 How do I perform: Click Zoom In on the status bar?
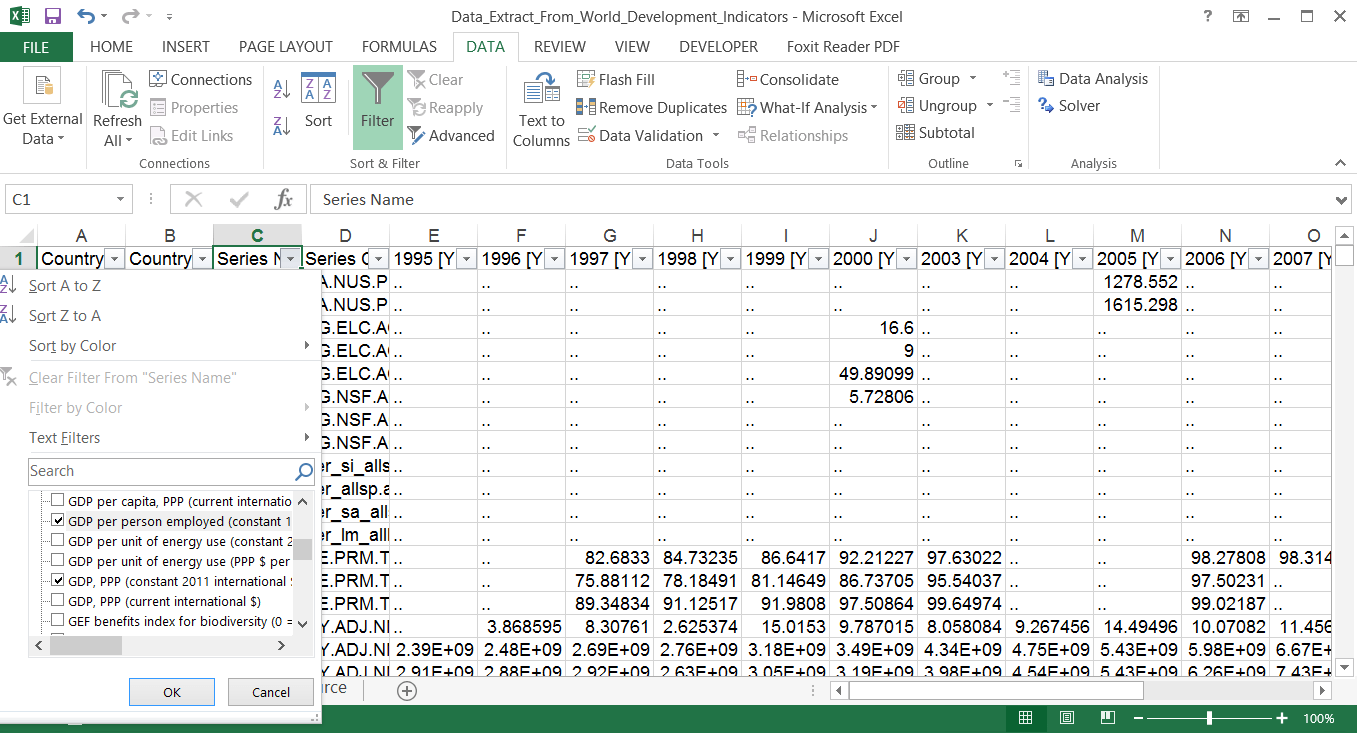(1281, 718)
